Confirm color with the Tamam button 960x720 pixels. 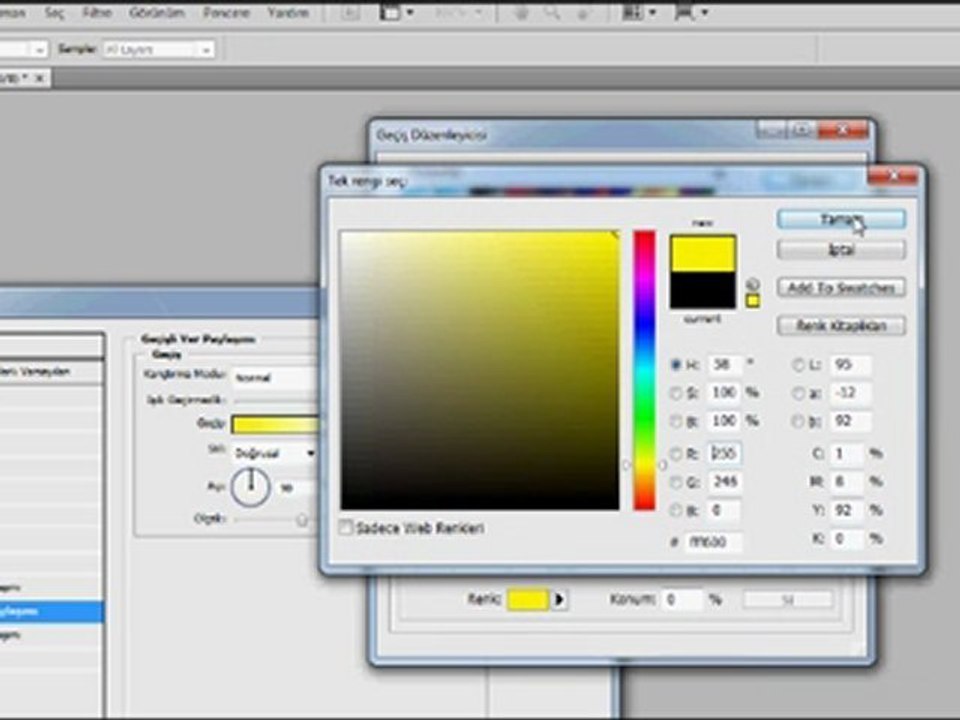[x=841, y=219]
